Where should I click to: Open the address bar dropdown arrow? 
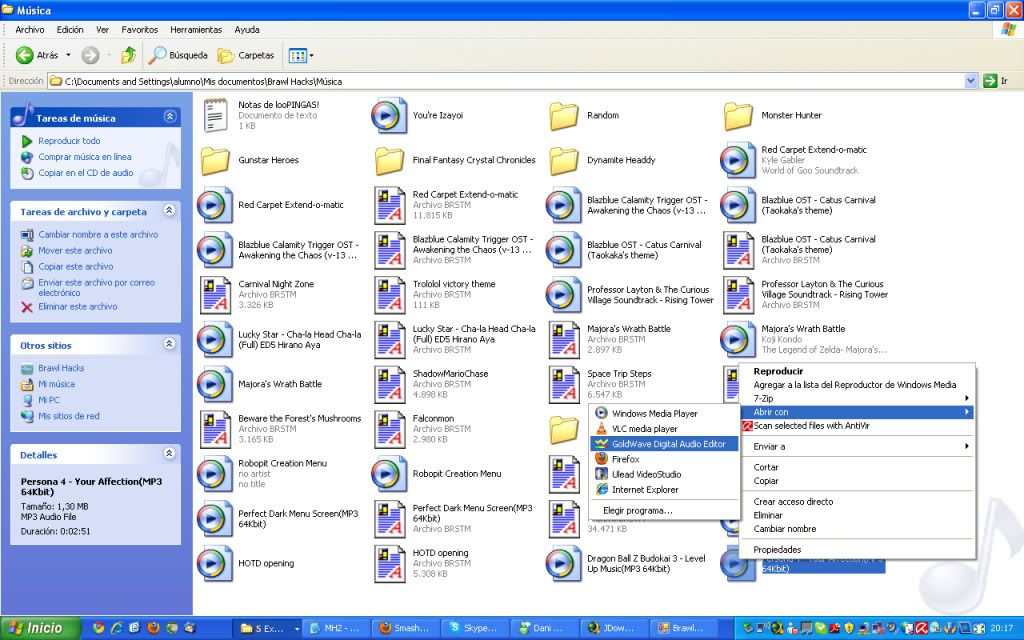tap(970, 81)
